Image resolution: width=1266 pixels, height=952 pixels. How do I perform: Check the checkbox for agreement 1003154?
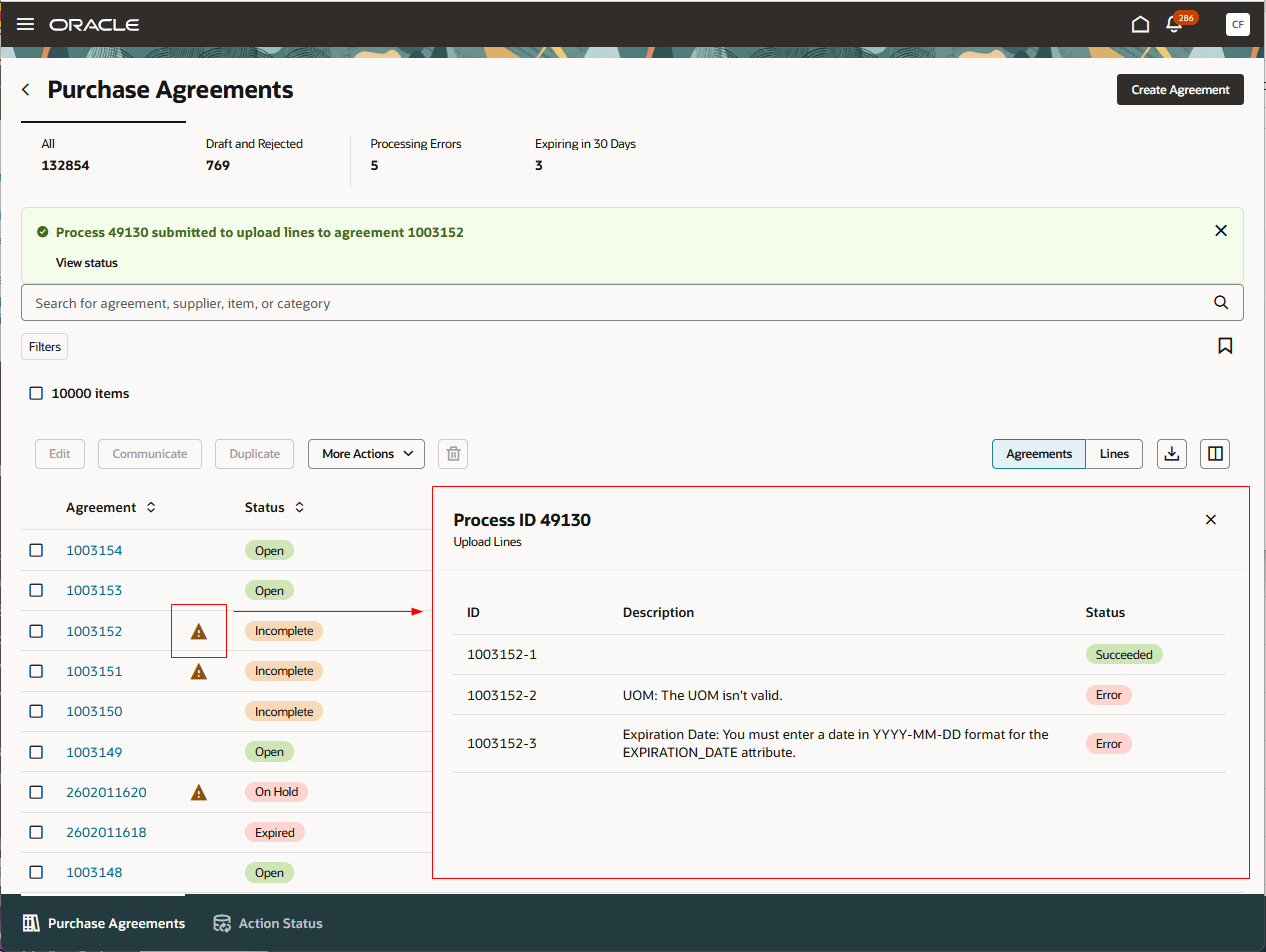coord(36,550)
